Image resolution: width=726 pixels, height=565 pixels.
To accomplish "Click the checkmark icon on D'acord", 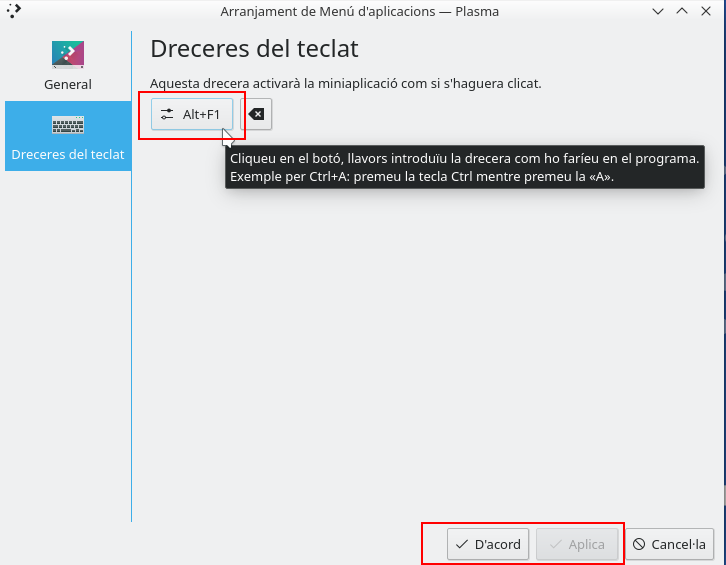I will click(461, 545).
